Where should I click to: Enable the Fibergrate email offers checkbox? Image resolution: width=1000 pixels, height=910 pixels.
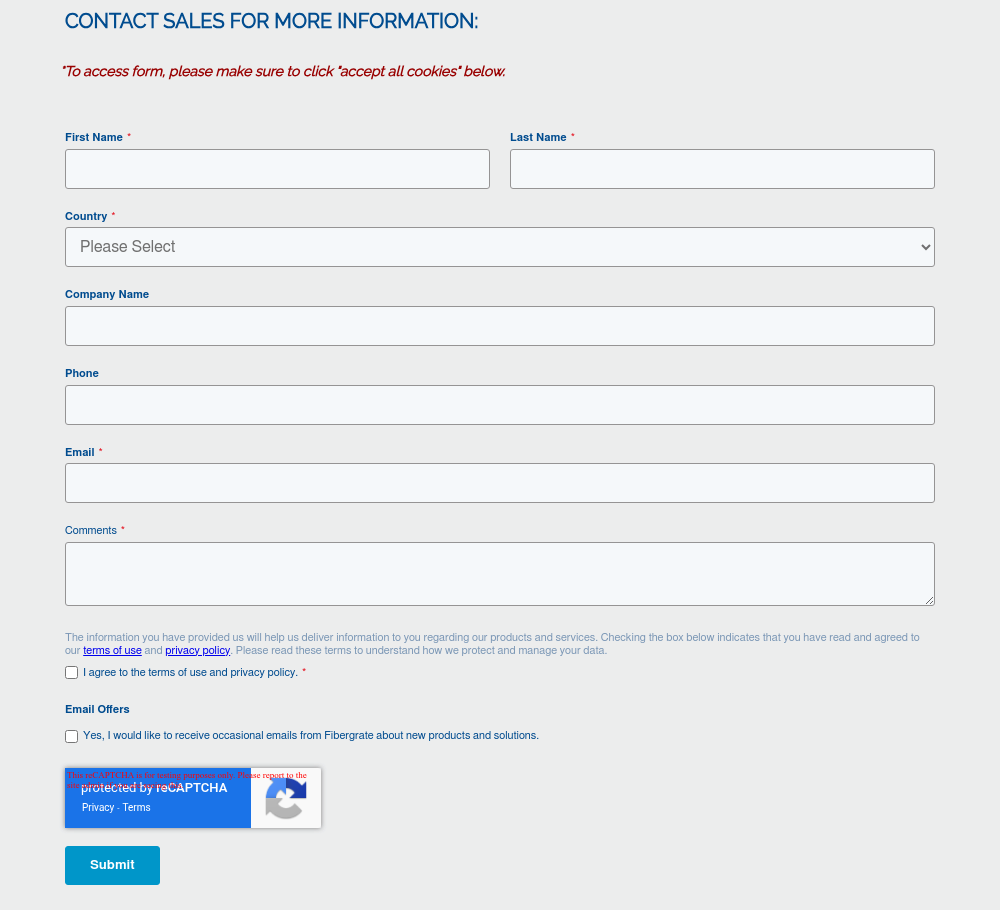pyautogui.click(x=72, y=736)
